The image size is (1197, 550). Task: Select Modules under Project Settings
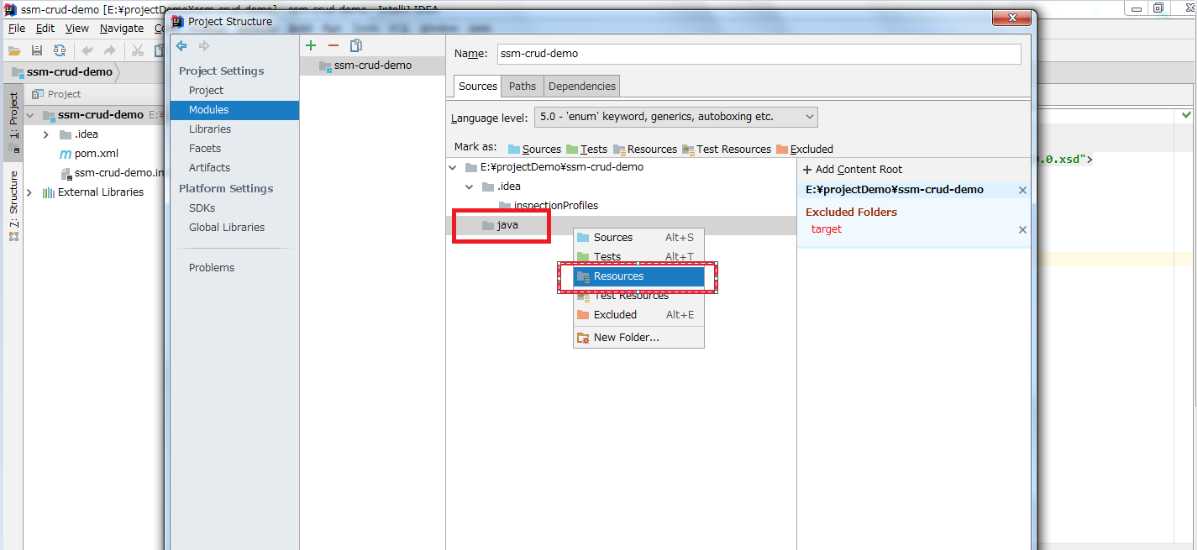(x=234, y=110)
